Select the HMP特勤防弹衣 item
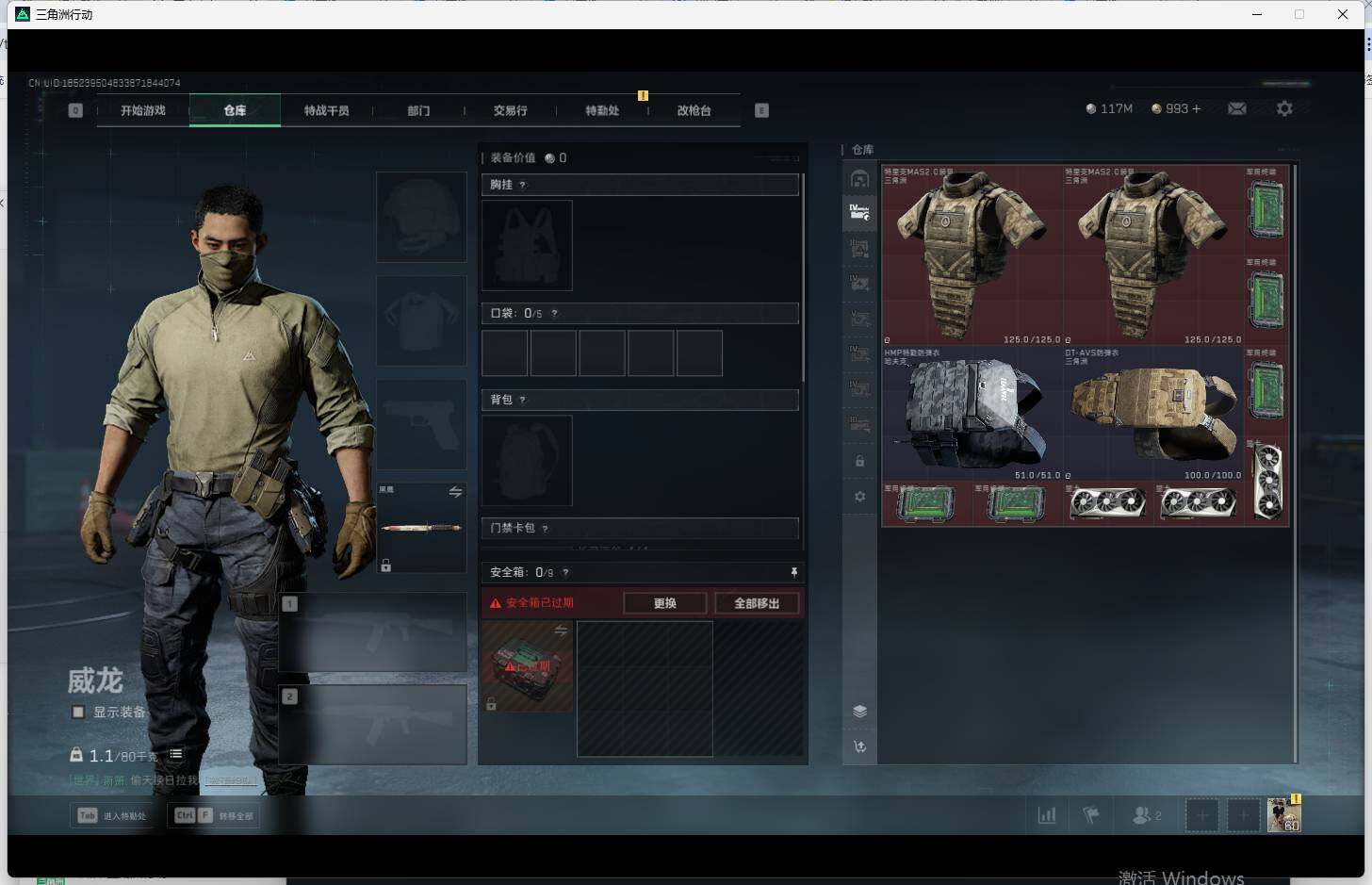The height and width of the screenshot is (885, 1372). point(972,414)
